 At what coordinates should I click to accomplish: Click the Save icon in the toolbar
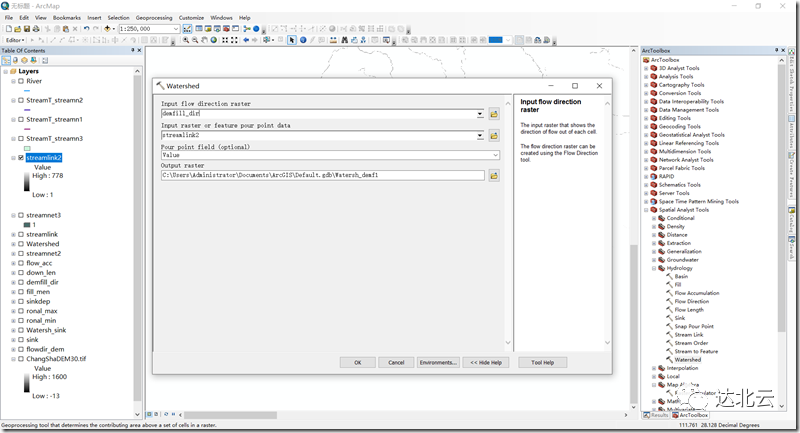click(x=27, y=29)
